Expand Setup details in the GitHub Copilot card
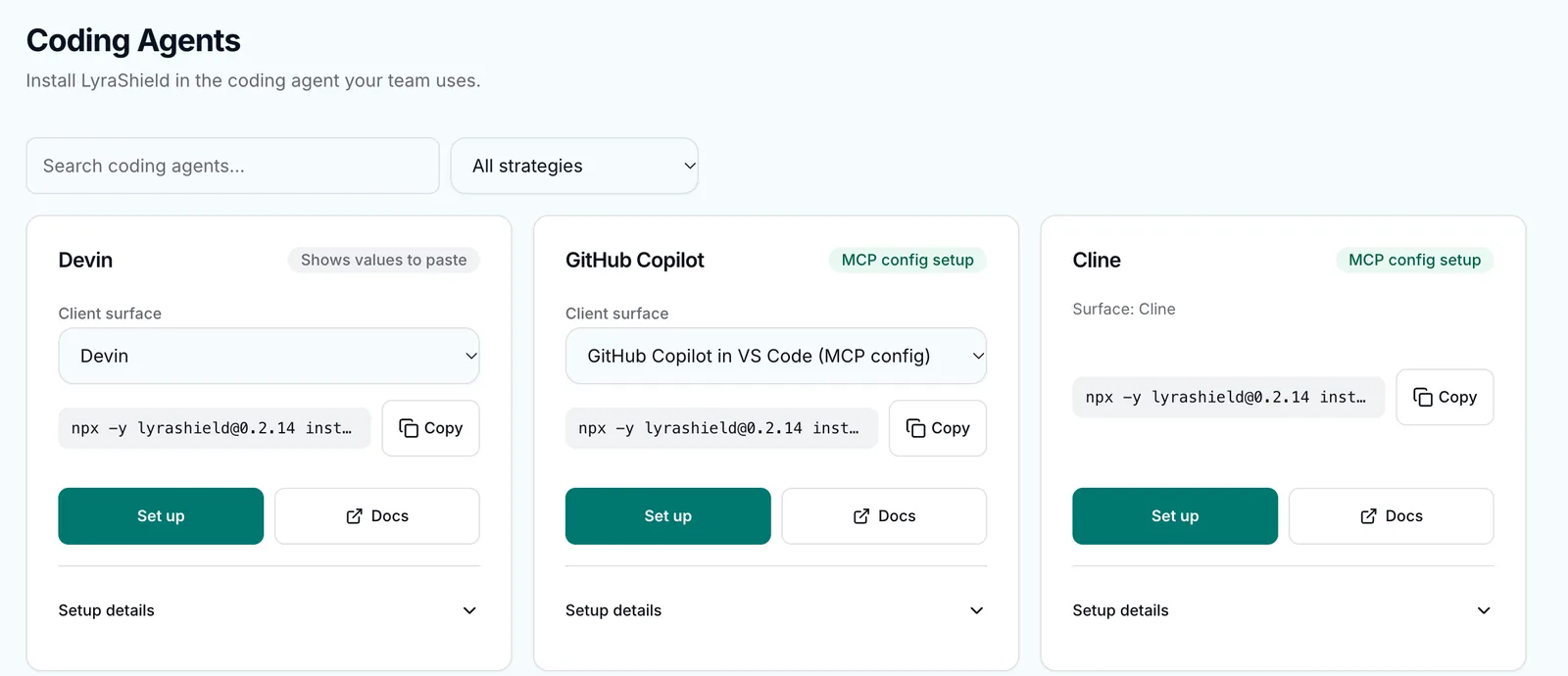The height and width of the screenshot is (676, 1568). (x=776, y=610)
